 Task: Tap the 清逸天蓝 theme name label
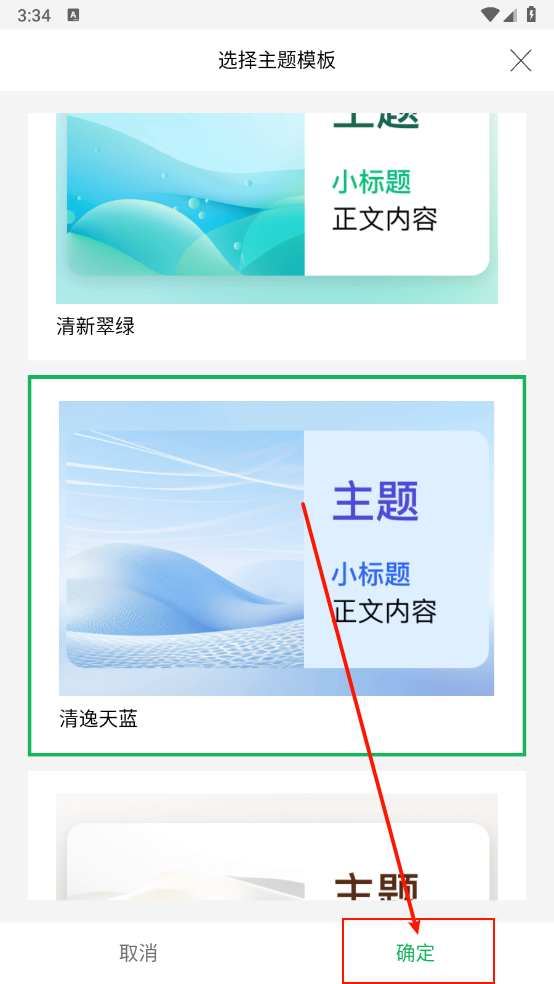tap(99, 719)
